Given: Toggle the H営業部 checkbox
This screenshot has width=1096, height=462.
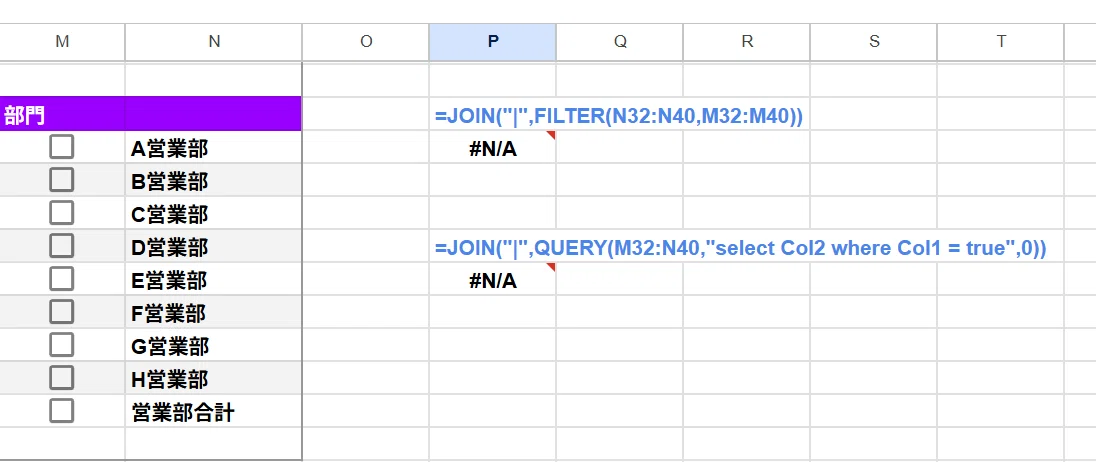Looking at the screenshot, I should (x=62, y=378).
